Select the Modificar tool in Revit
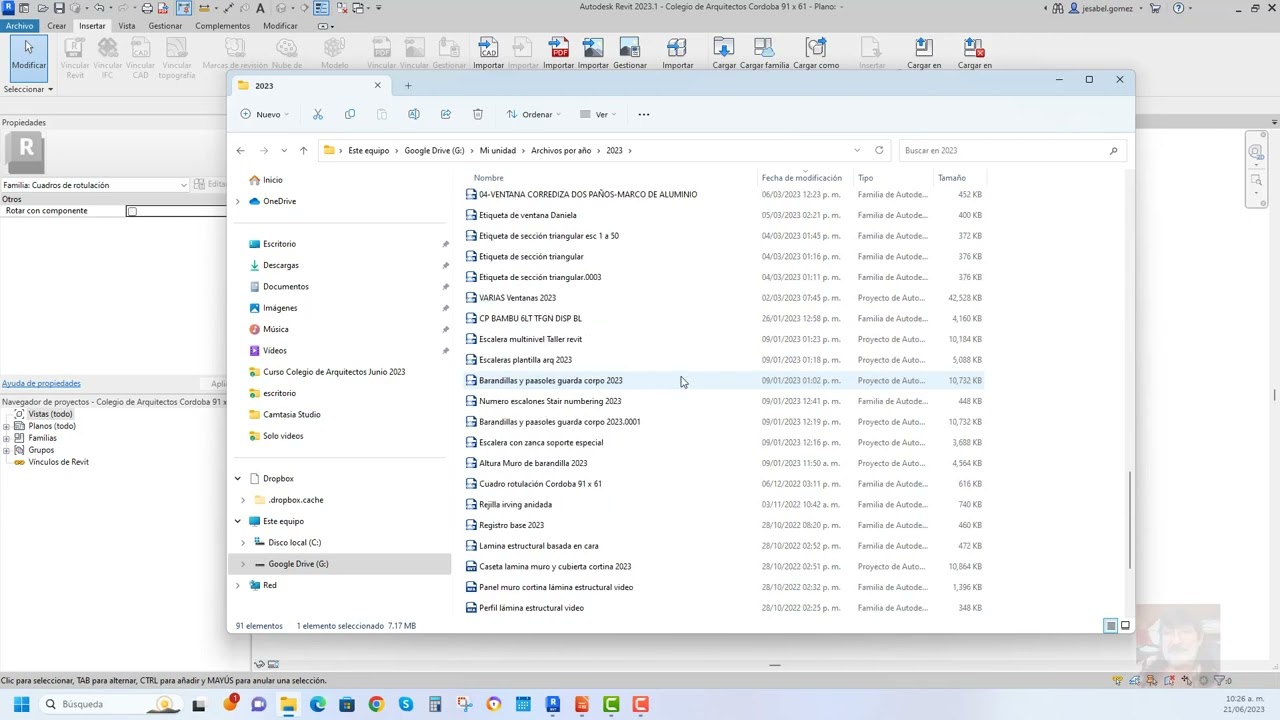The width and height of the screenshot is (1280, 720). [28, 54]
